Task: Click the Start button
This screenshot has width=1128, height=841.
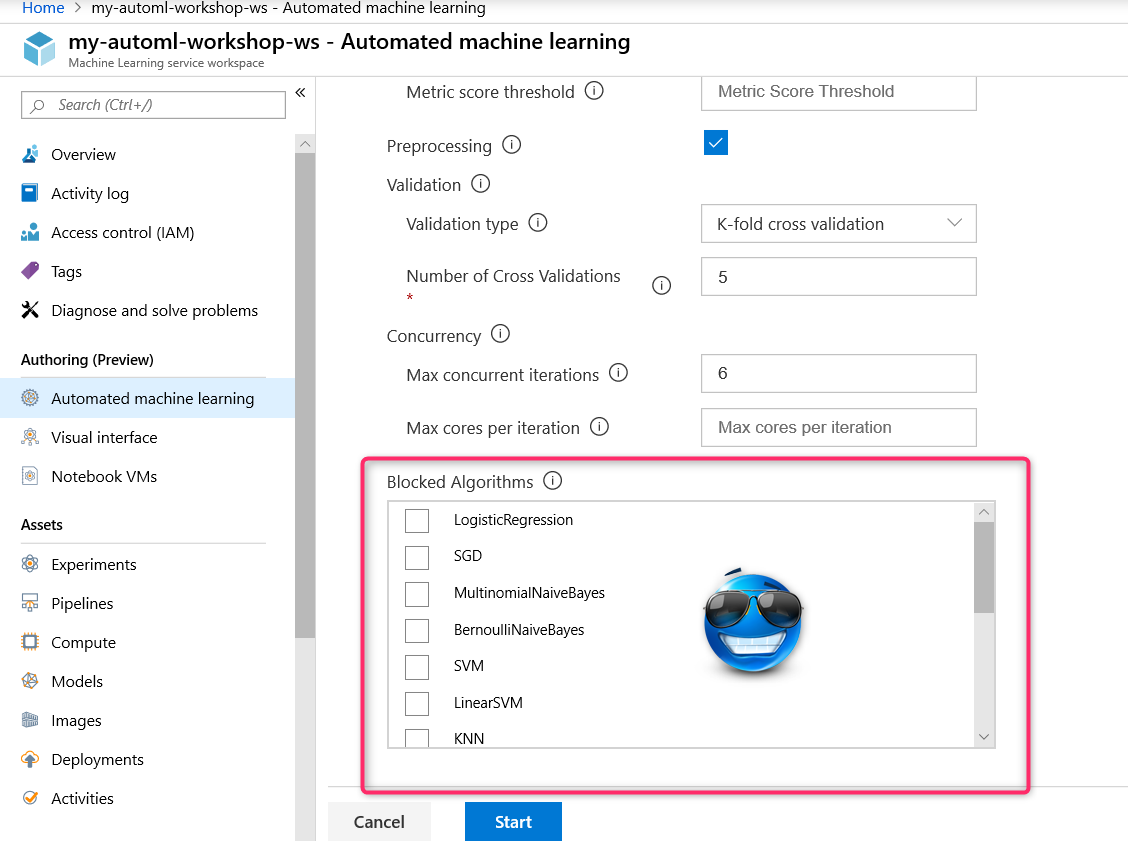Action: (x=513, y=822)
